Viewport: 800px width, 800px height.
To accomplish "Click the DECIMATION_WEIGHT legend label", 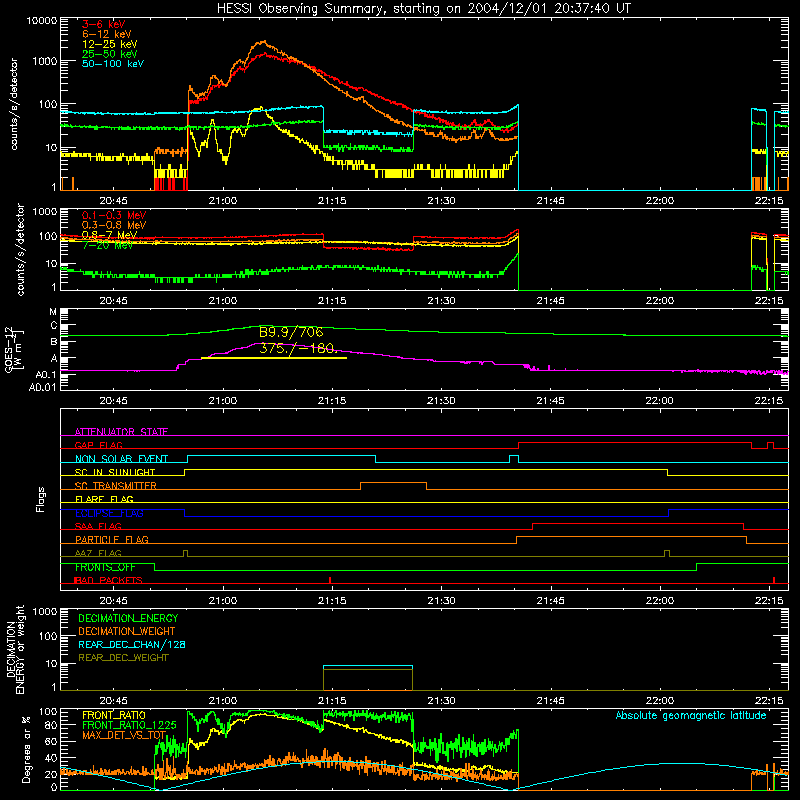I will click(127, 631).
